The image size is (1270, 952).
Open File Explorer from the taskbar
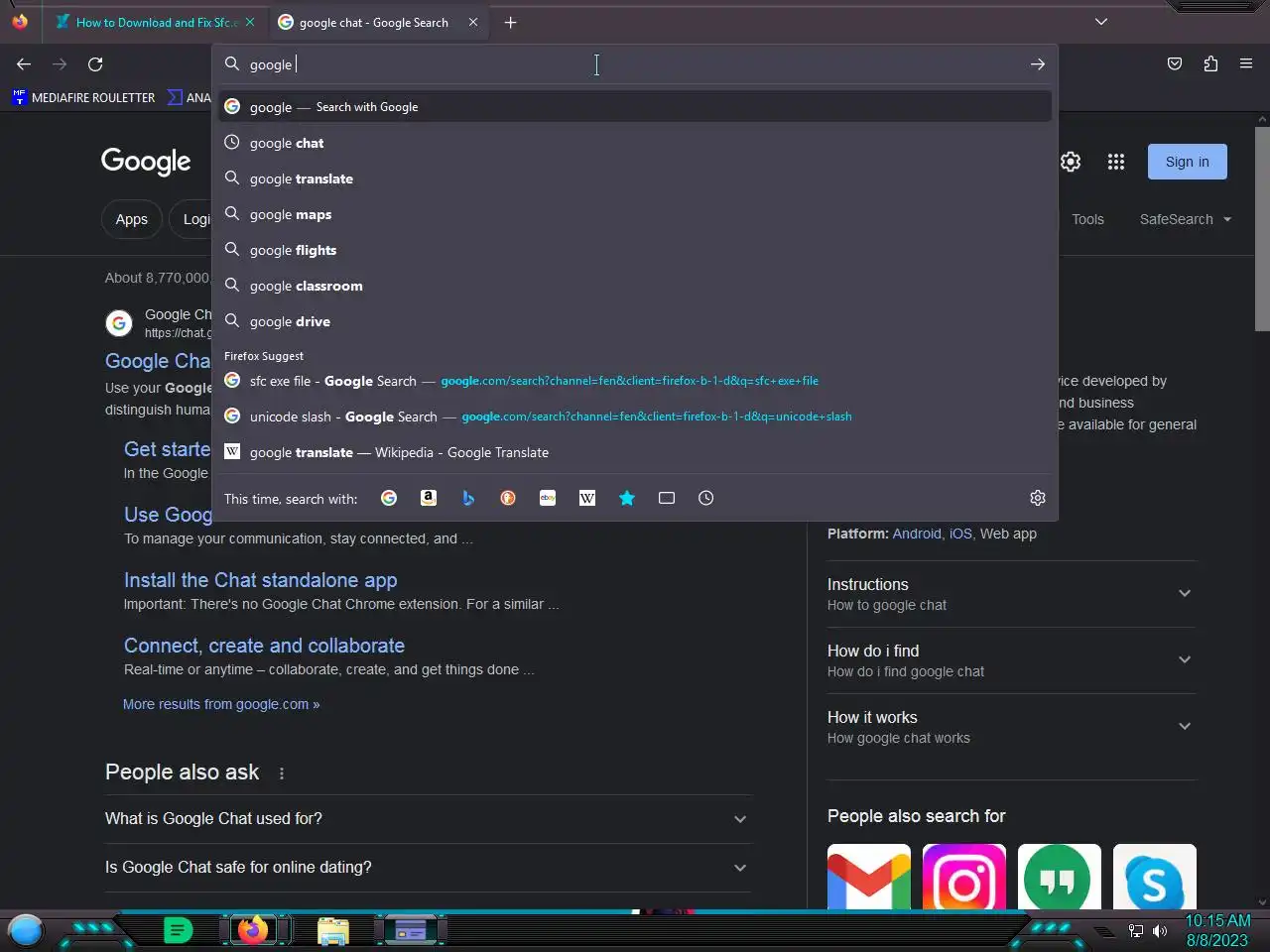coord(333,930)
